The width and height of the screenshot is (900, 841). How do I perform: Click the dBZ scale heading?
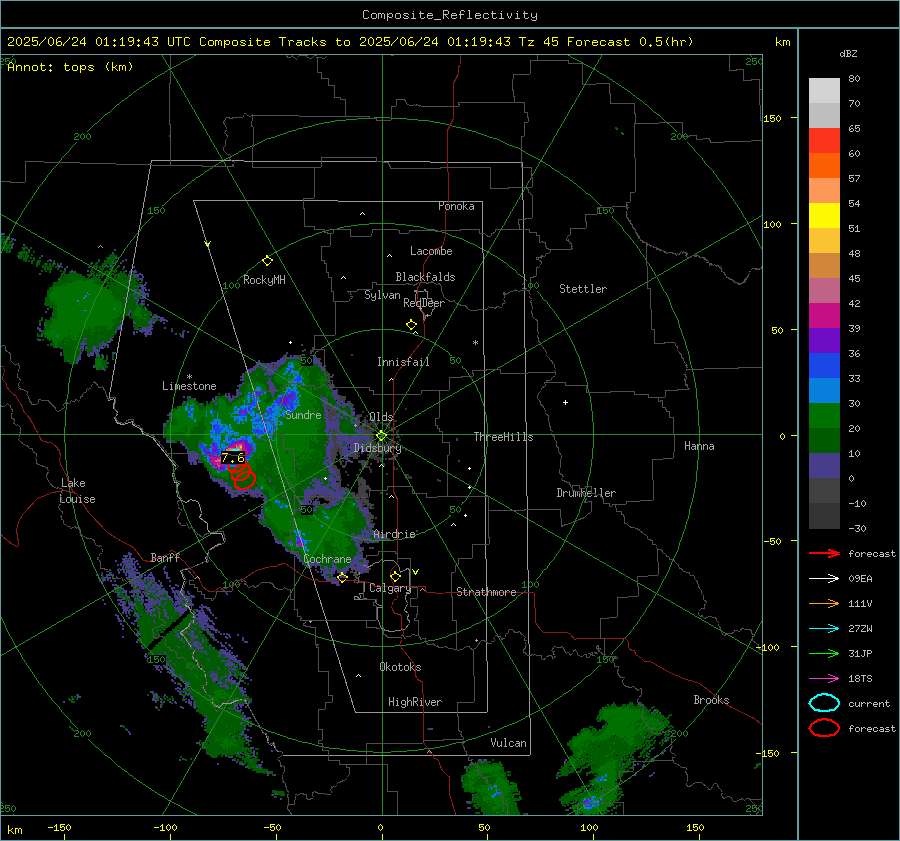pyautogui.click(x=848, y=53)
